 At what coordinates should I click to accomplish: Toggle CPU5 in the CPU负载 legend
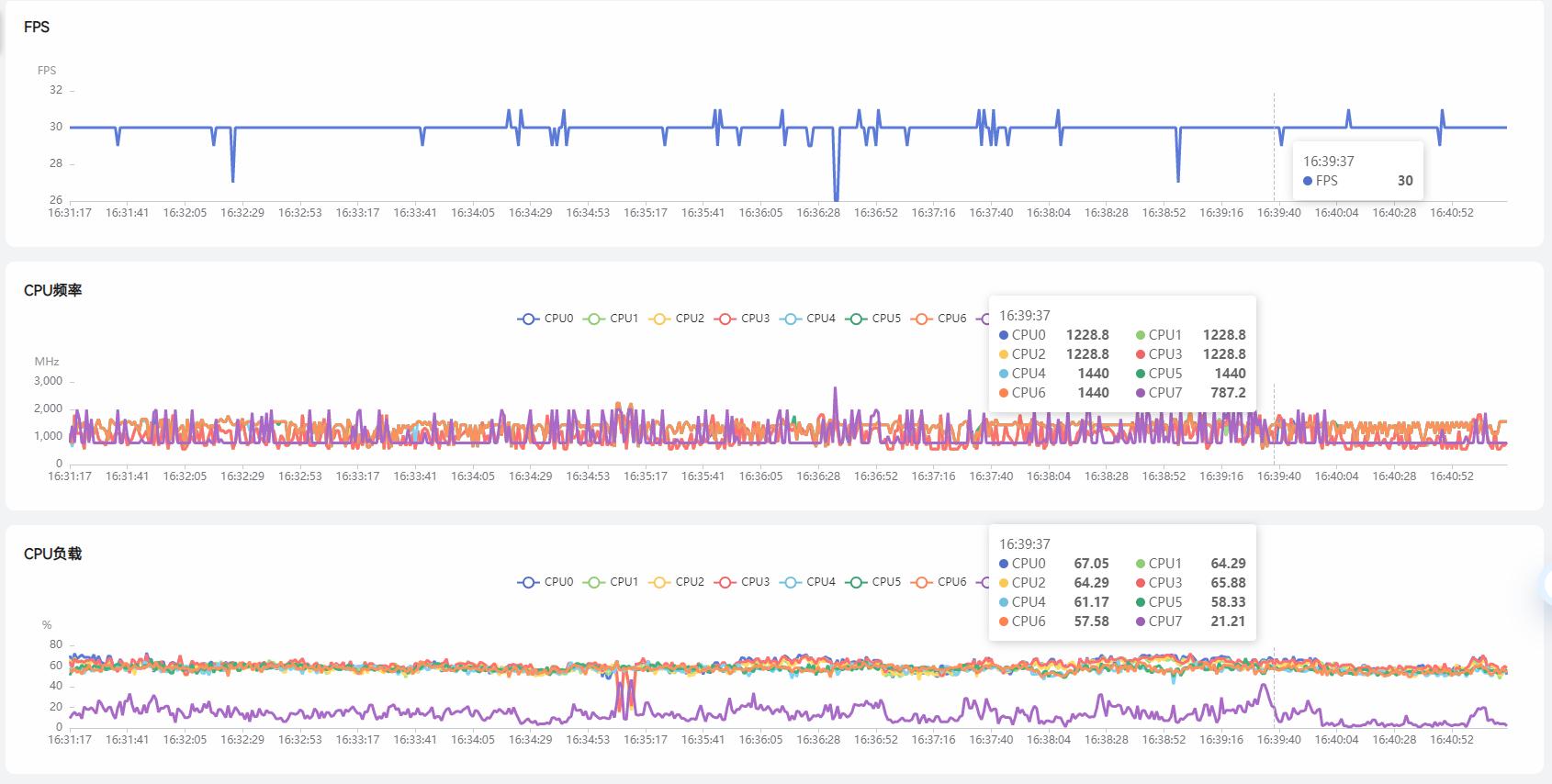873,582
